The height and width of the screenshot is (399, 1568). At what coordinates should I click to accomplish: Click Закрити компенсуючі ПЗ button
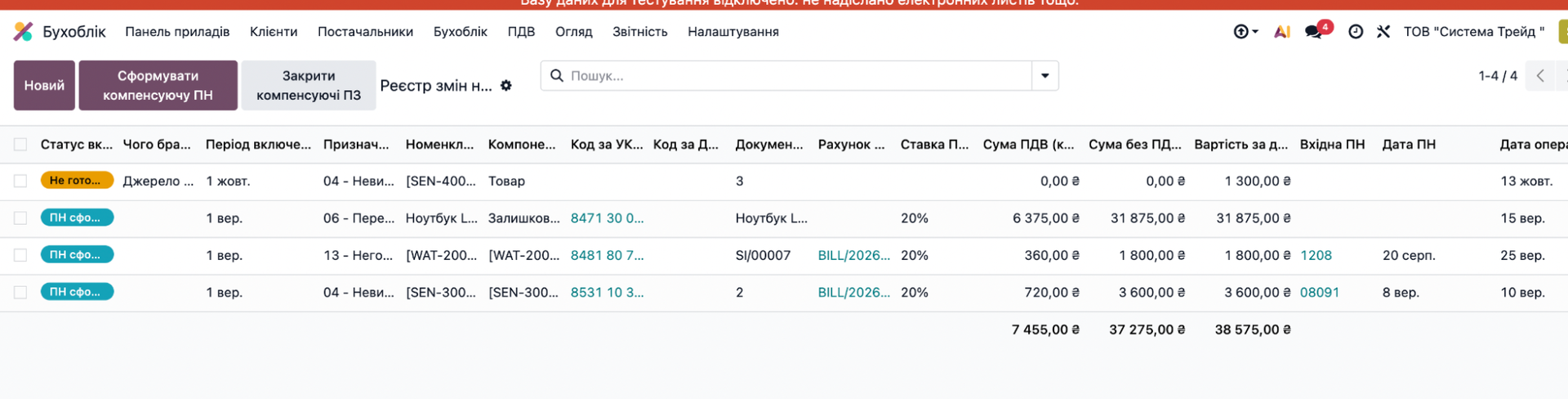309,85
